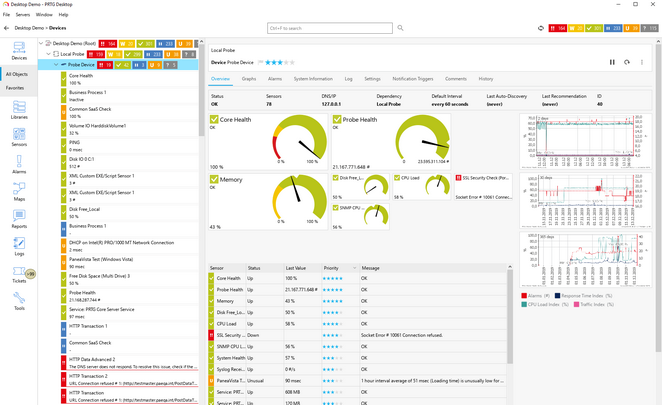Collapse the Probe Device tree node
This screenshot has height=405, width=662.
[x=56, y=65]
